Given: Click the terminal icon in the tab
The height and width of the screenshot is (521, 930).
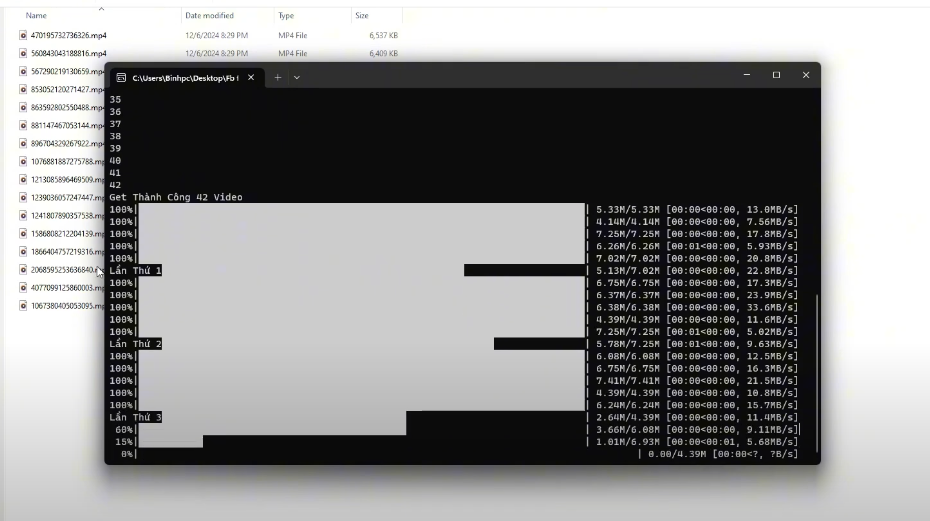Looking at the screenshot, I should pyautogui.click(x=120, y=77).
